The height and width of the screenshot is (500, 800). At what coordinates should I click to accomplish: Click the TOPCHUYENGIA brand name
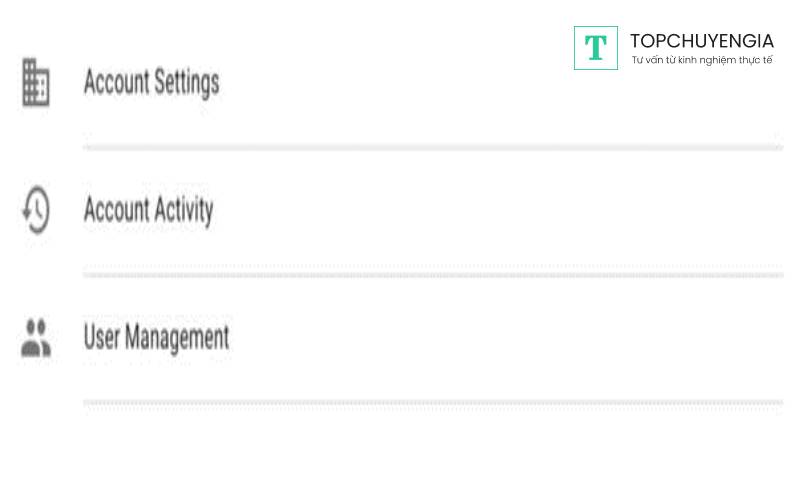pos(701,41)
